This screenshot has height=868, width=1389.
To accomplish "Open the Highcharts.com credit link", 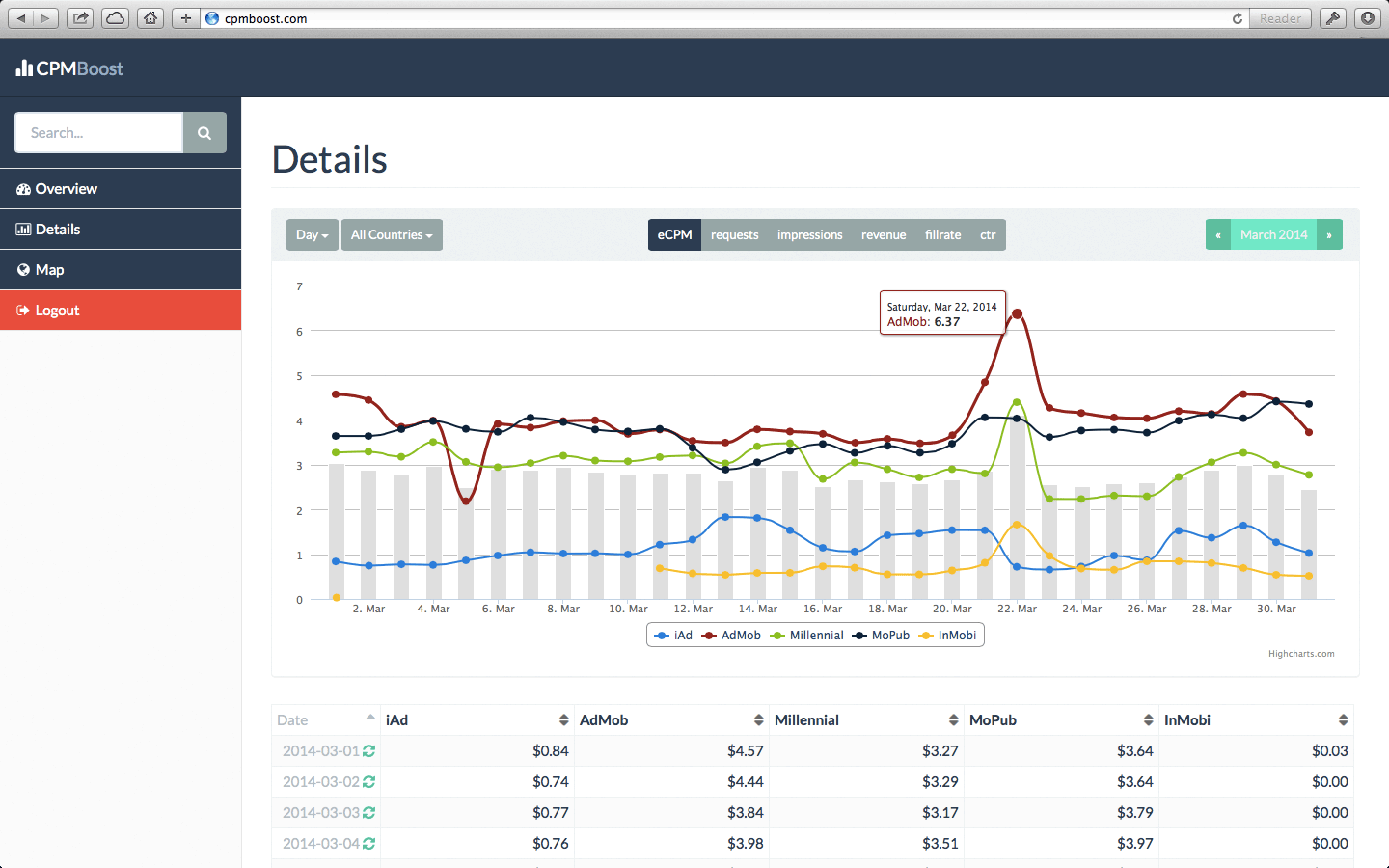I will [1301, 654].
